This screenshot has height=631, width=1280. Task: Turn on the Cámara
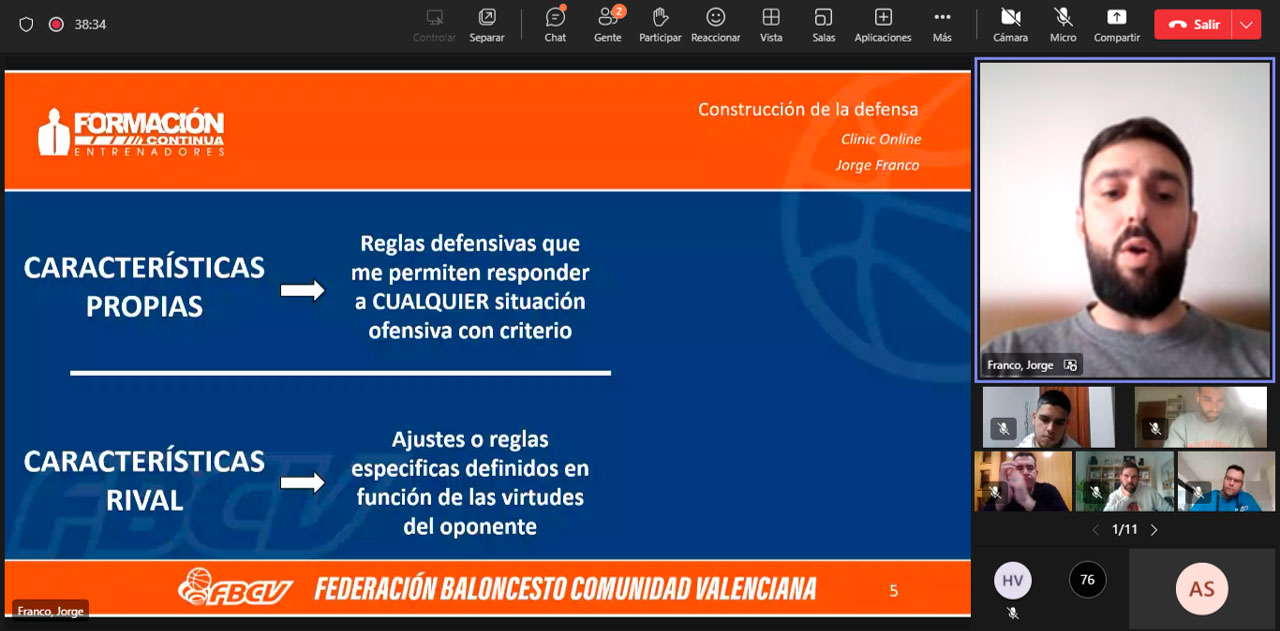coord(1010,25)
